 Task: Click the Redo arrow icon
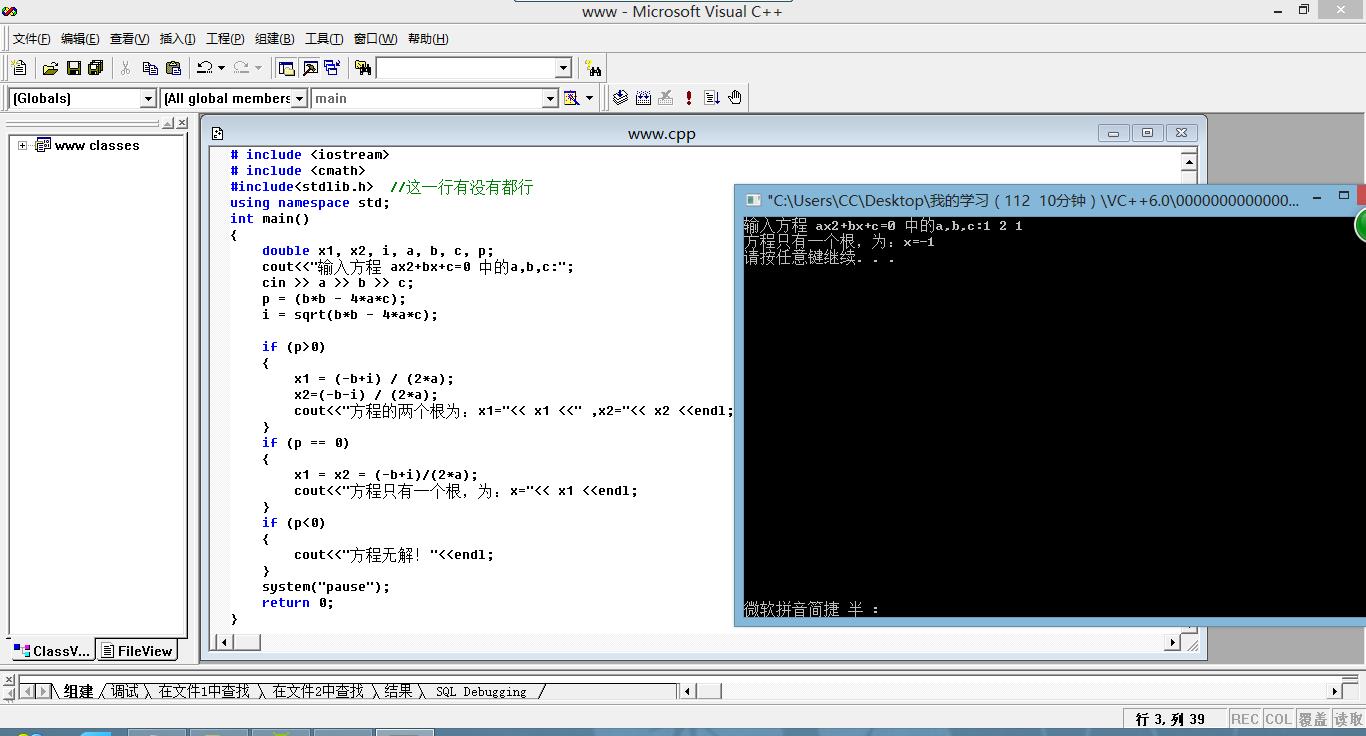click(x=241, y=68)
